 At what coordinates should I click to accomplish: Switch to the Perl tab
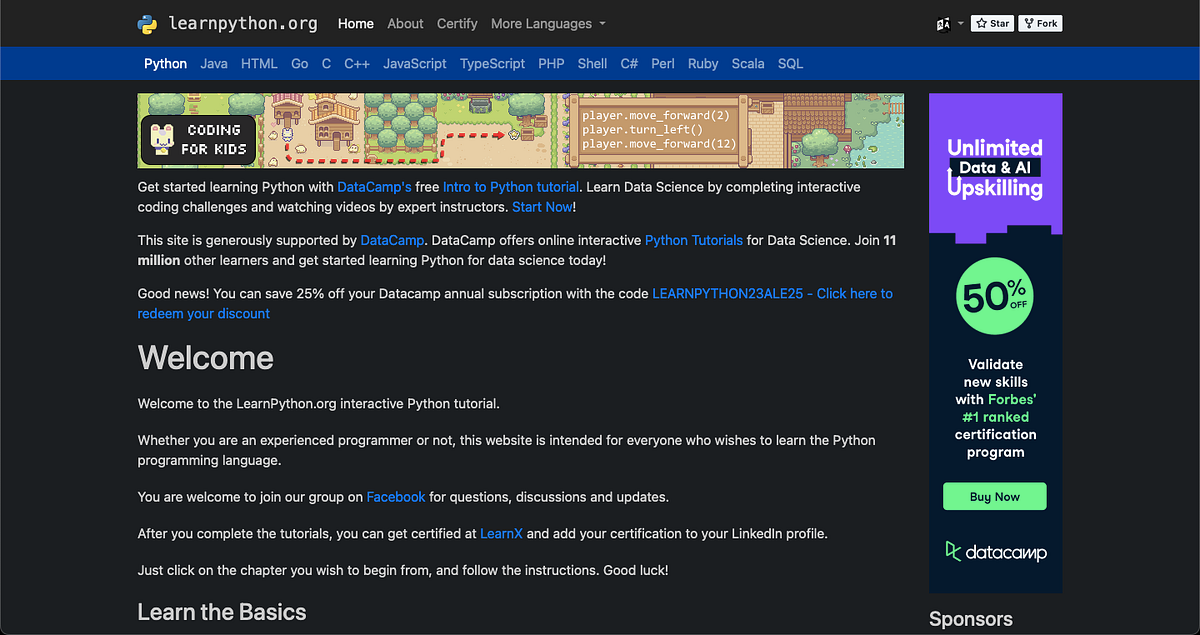click(663, 63)
